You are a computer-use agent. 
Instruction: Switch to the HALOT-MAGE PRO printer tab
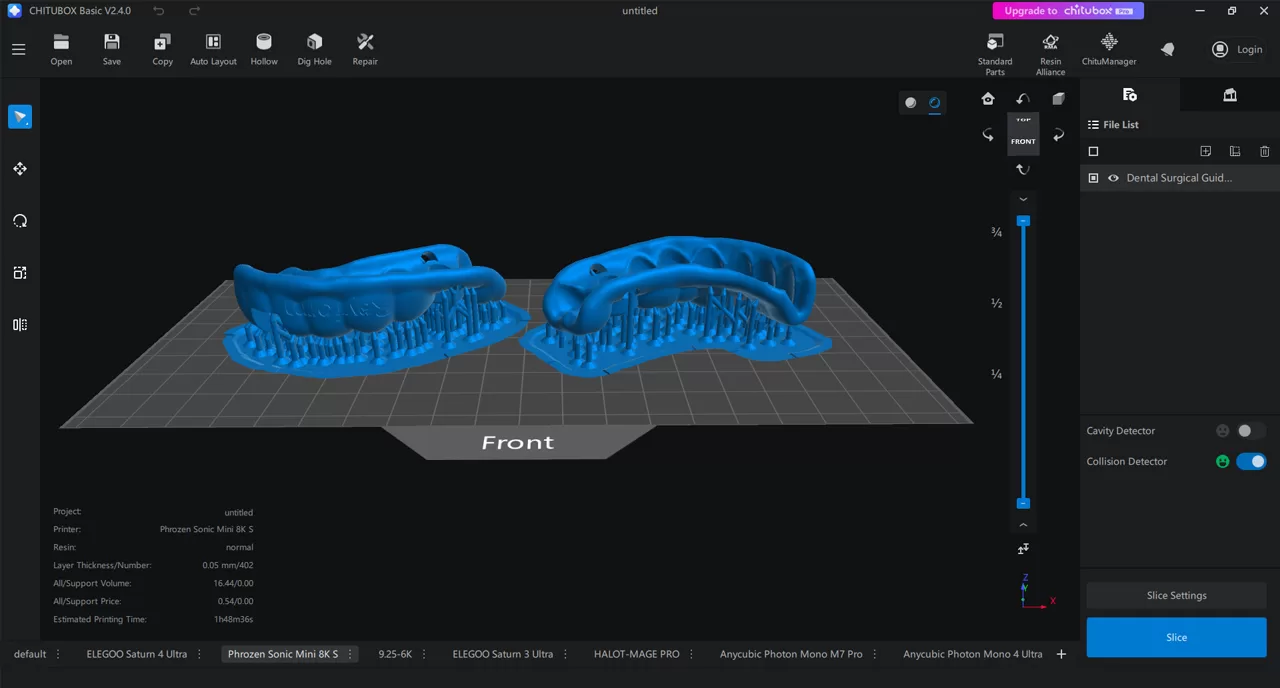tap(636, 653)
